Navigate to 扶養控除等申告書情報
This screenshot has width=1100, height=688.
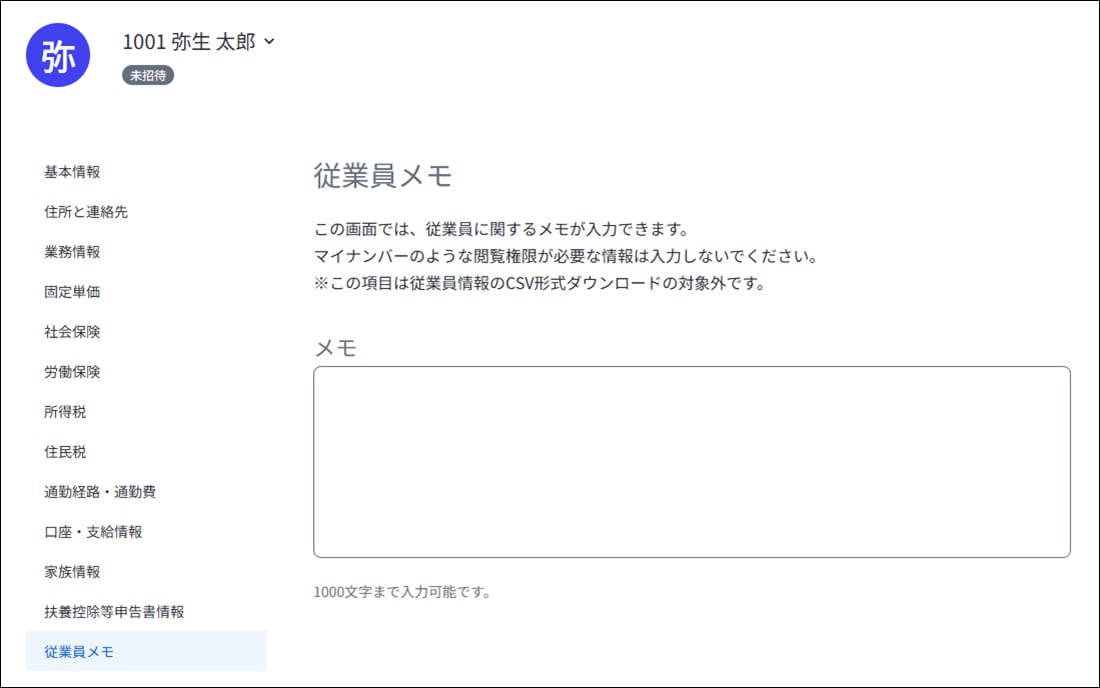[x=114, y=612]
